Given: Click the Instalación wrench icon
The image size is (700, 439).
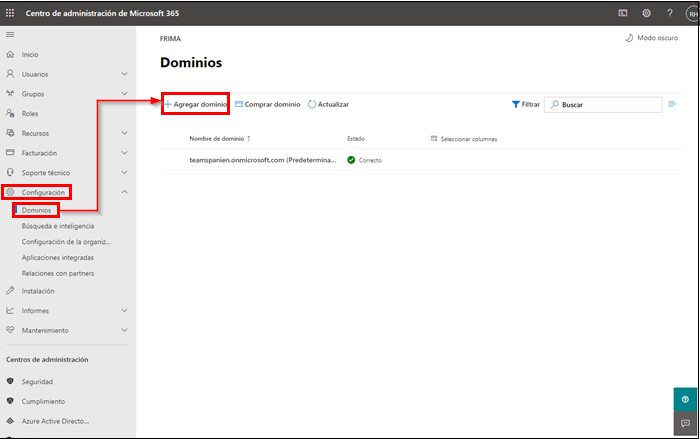Looking at the screenshot, I should (10, 291).
